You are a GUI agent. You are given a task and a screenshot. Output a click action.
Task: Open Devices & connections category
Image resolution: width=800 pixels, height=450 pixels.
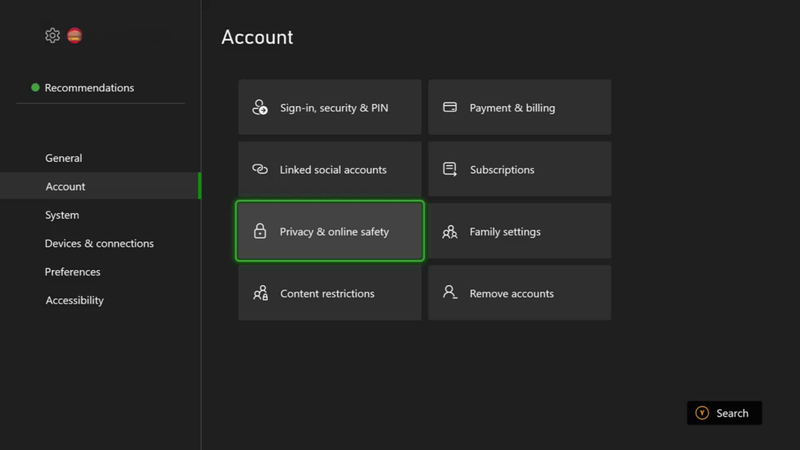100,243
